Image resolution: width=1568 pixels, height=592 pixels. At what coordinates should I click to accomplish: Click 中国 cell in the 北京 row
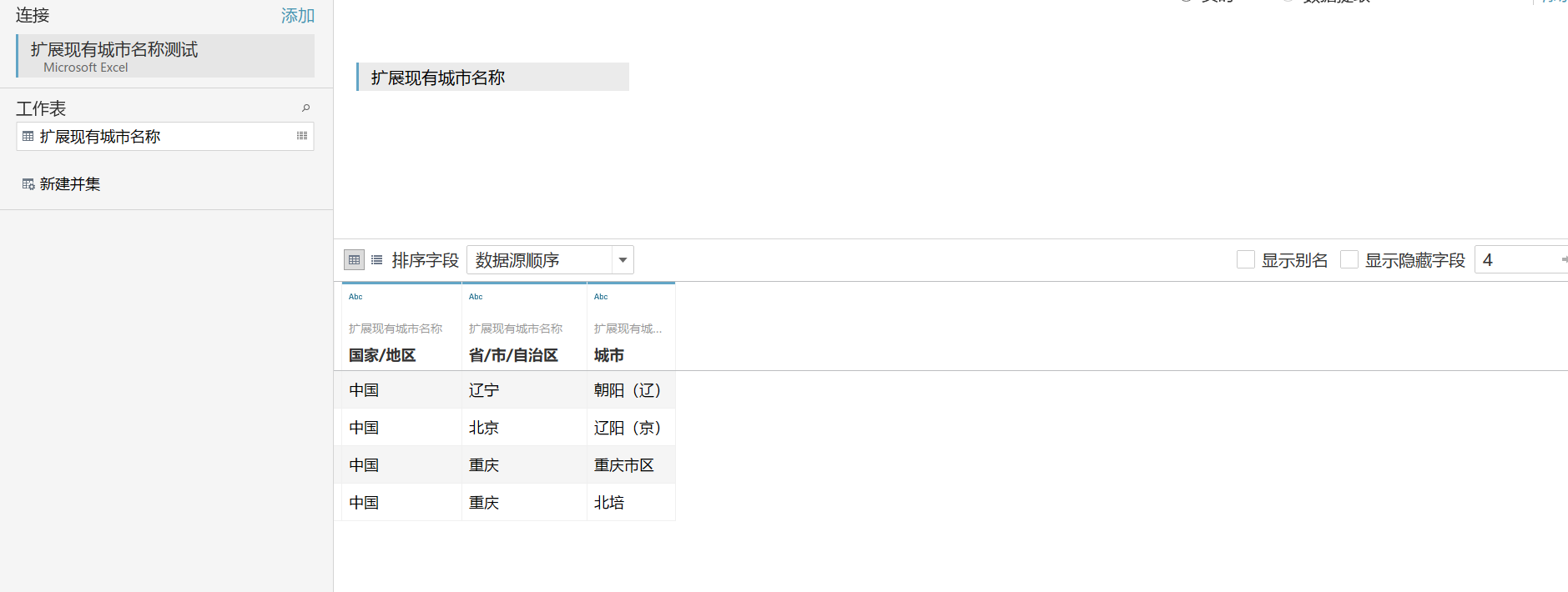tap(401, 427)
